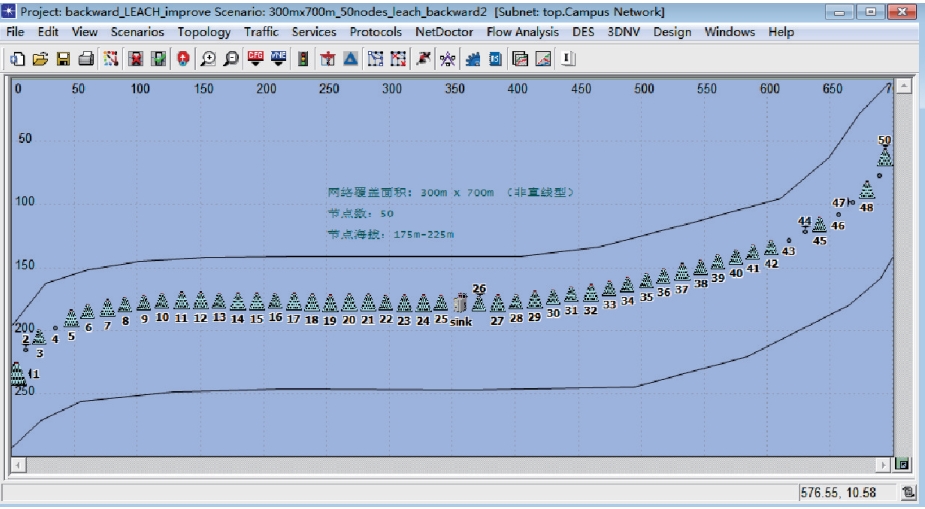Click the application icon in the title bar
This screenshot has height=509, width=925.
[x=9, y=11]
